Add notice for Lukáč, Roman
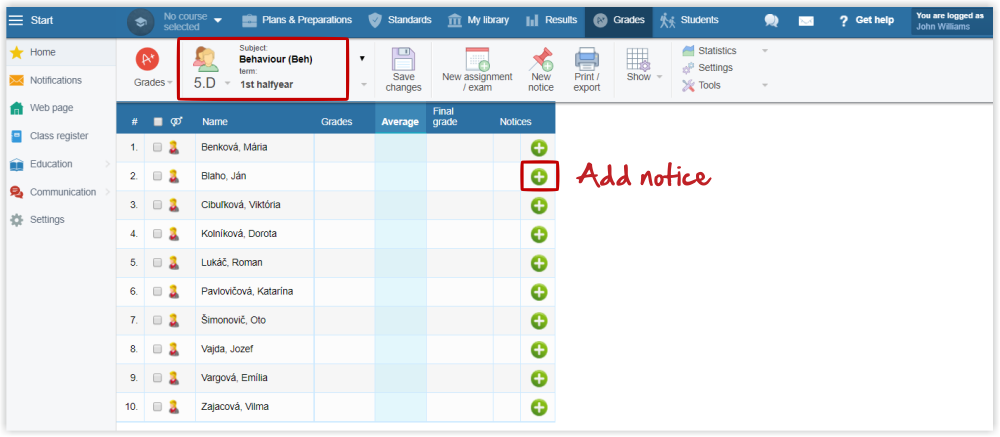The image size is (1000, 437). [x=539, y=263]
